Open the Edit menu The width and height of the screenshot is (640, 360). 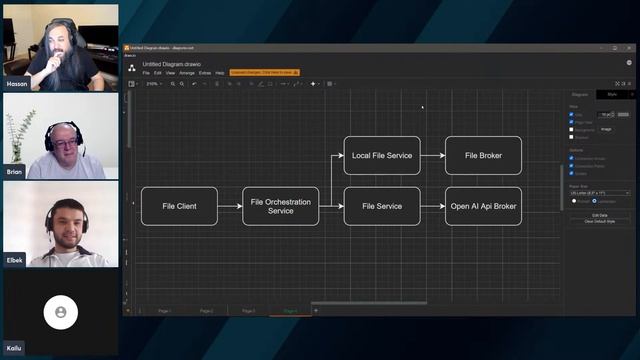pyautogui.click(x=158, y=73)
